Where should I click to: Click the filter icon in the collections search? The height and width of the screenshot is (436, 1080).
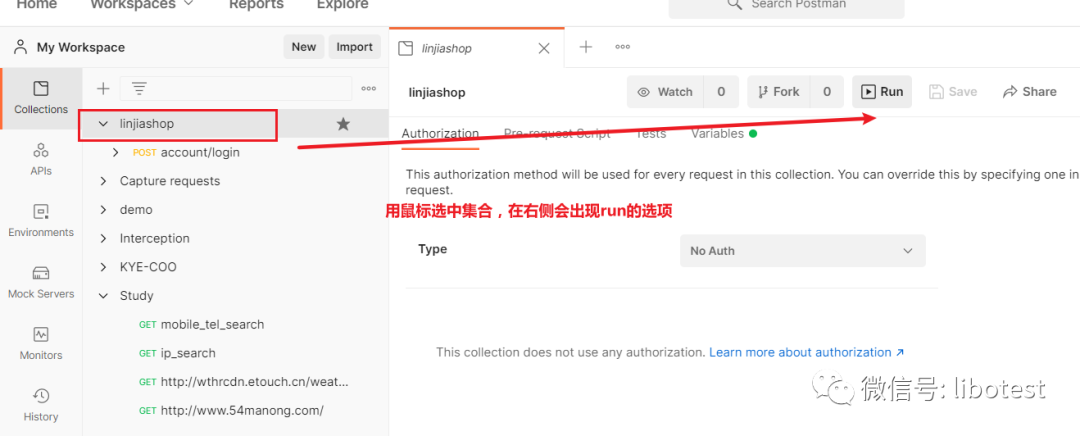tap(139, 88)
